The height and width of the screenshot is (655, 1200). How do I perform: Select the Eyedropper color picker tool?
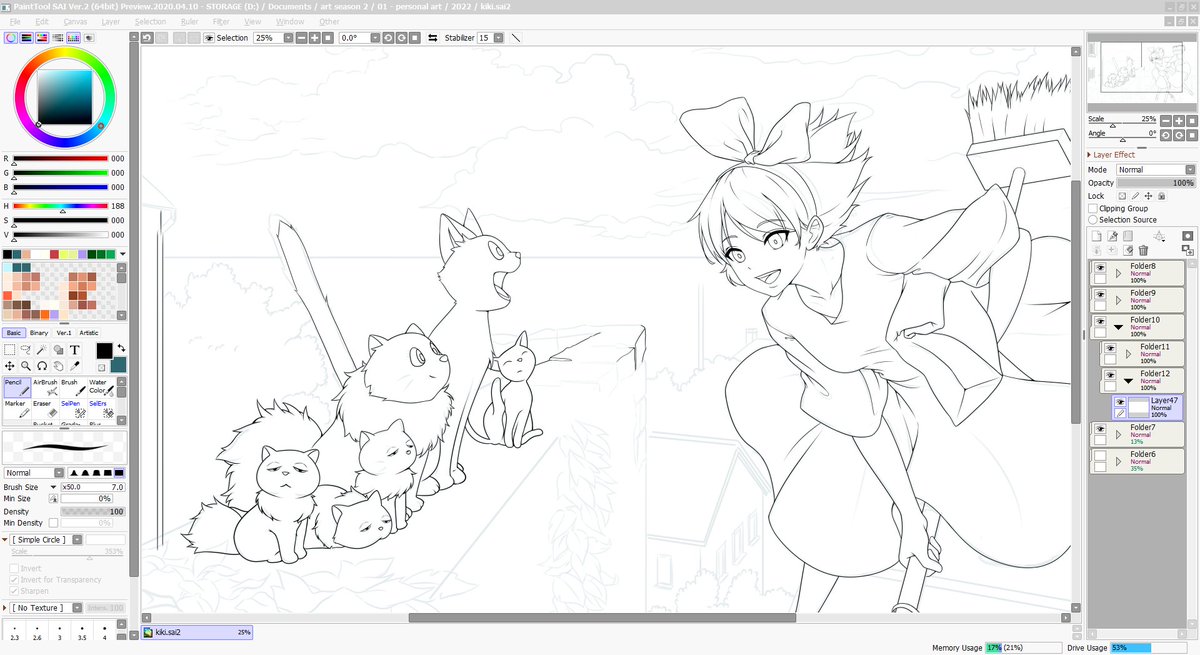(75, 366)
